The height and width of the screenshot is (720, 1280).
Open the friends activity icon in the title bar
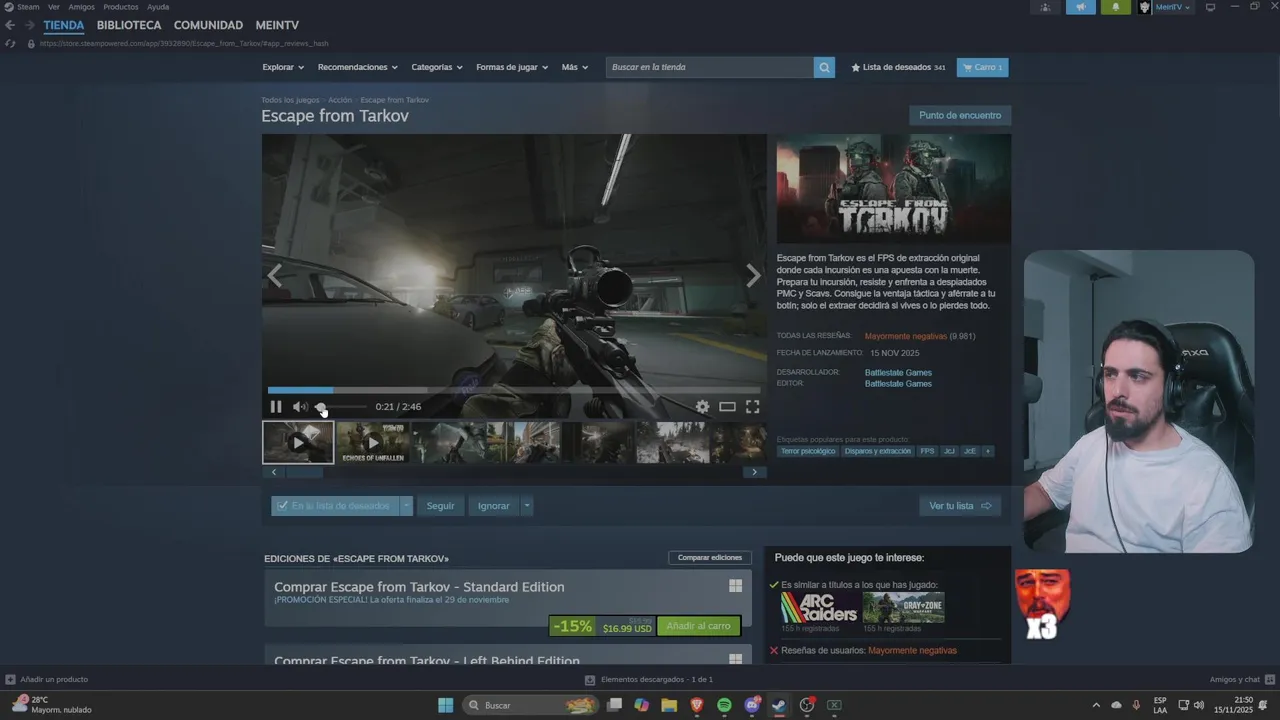tap(1045, 7)
